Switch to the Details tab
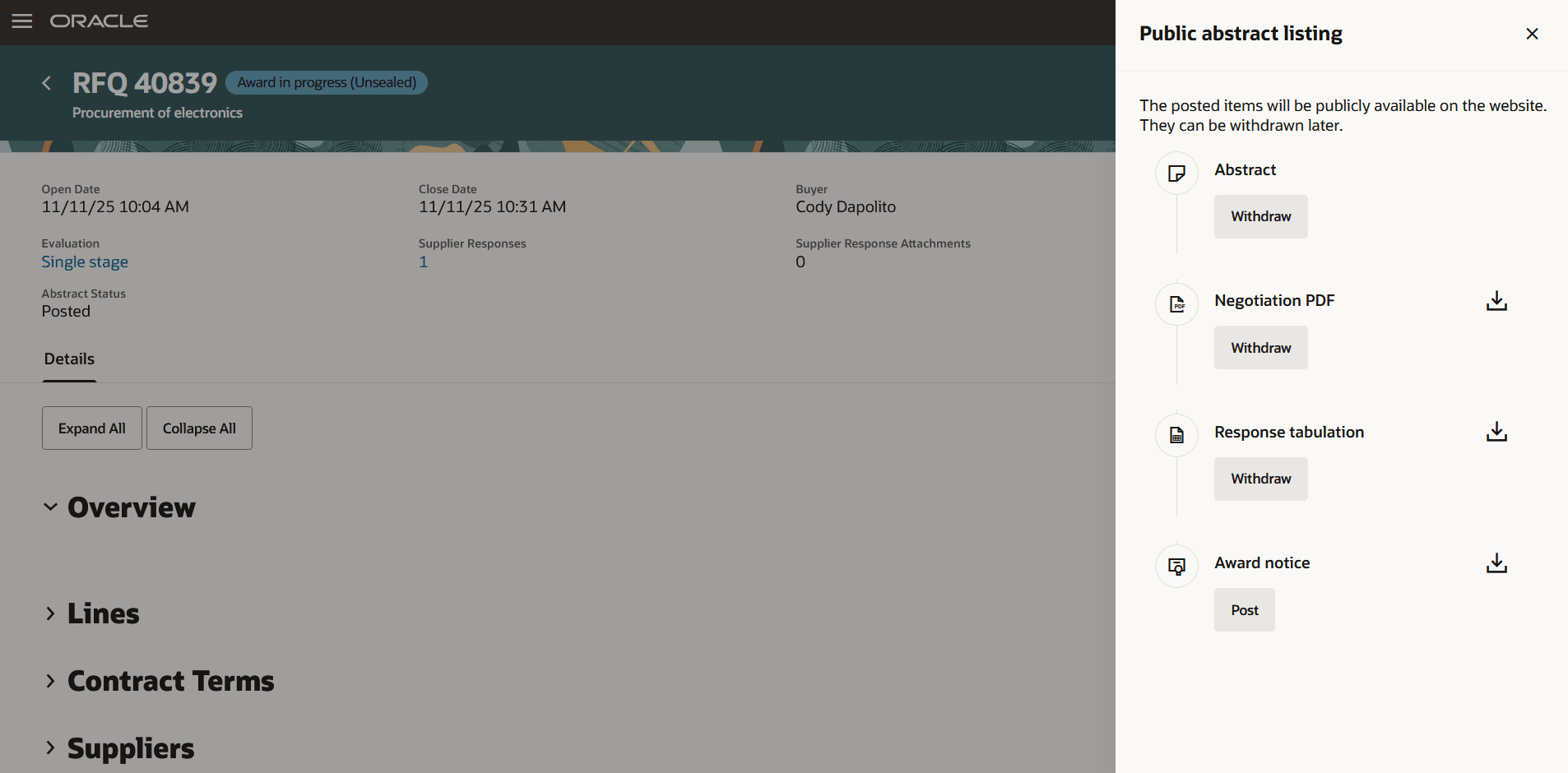This screenshot has height=773, width=1568. 69,359
